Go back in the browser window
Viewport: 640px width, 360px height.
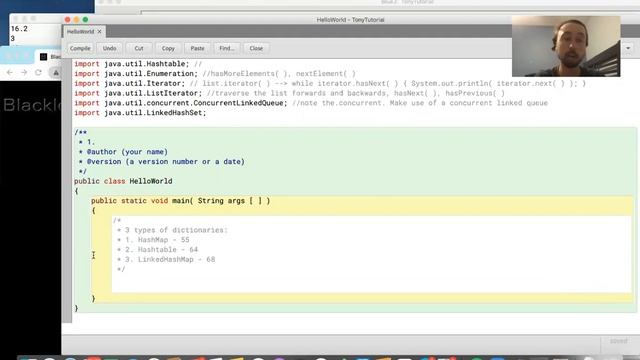coord(10,72)
